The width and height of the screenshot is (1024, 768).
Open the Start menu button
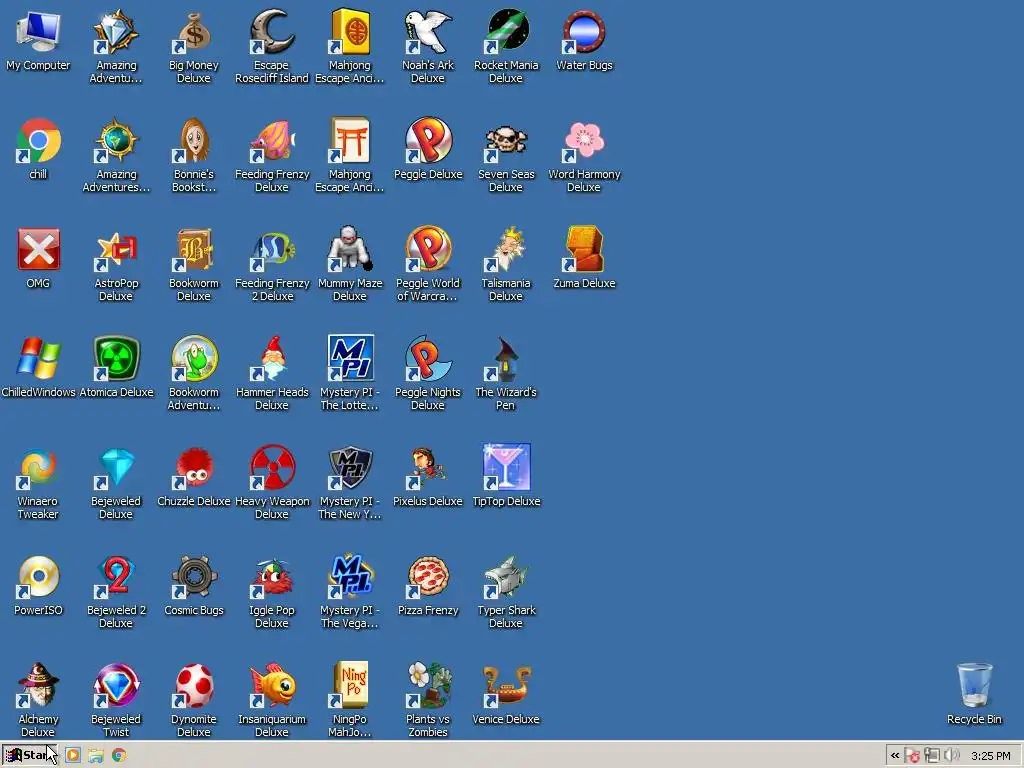(x=30, y=755)
